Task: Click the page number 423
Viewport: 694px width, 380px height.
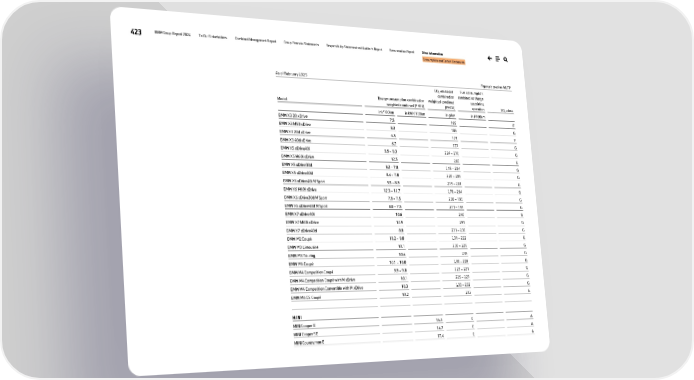Action: pos(136,32)
